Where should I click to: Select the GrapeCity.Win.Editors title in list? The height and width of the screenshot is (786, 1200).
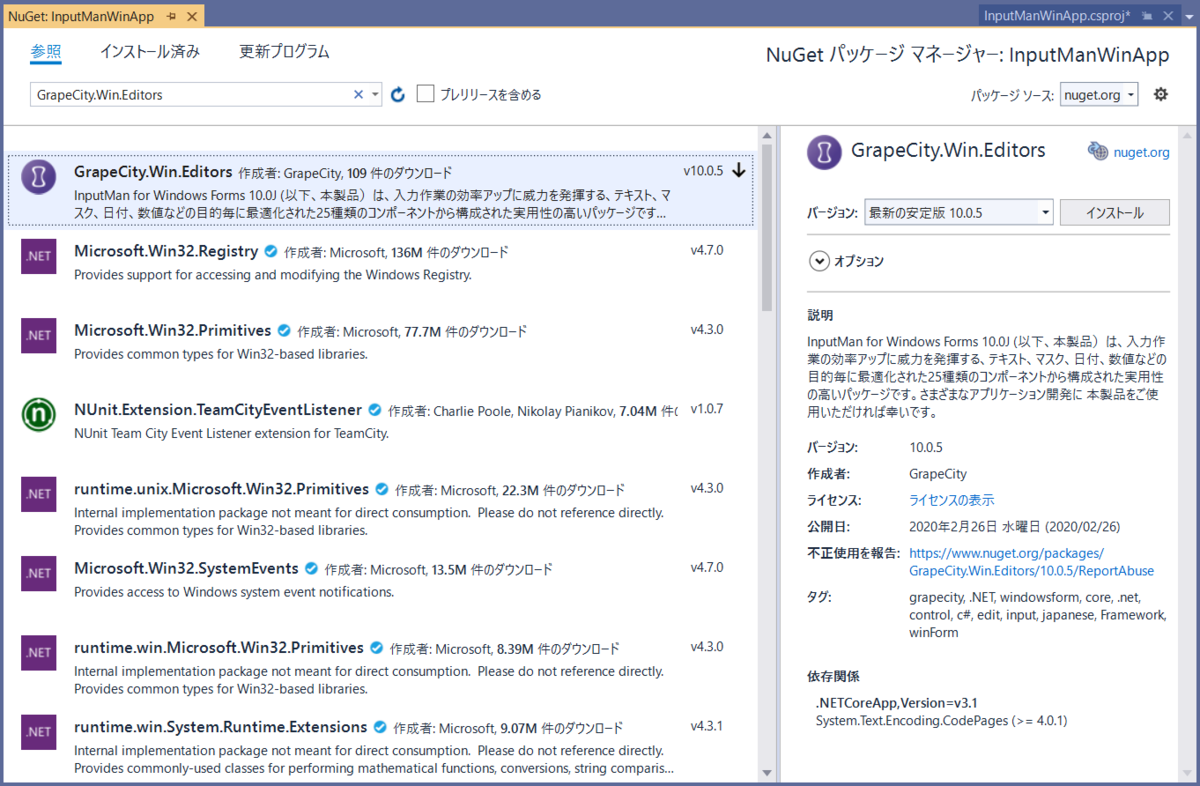[153, 172]
